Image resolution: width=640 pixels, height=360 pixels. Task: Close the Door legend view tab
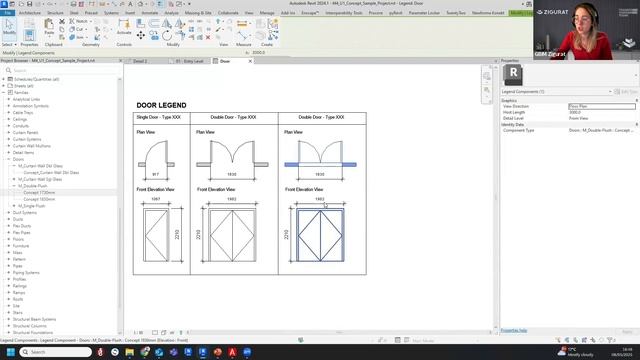tap(250, 61)
